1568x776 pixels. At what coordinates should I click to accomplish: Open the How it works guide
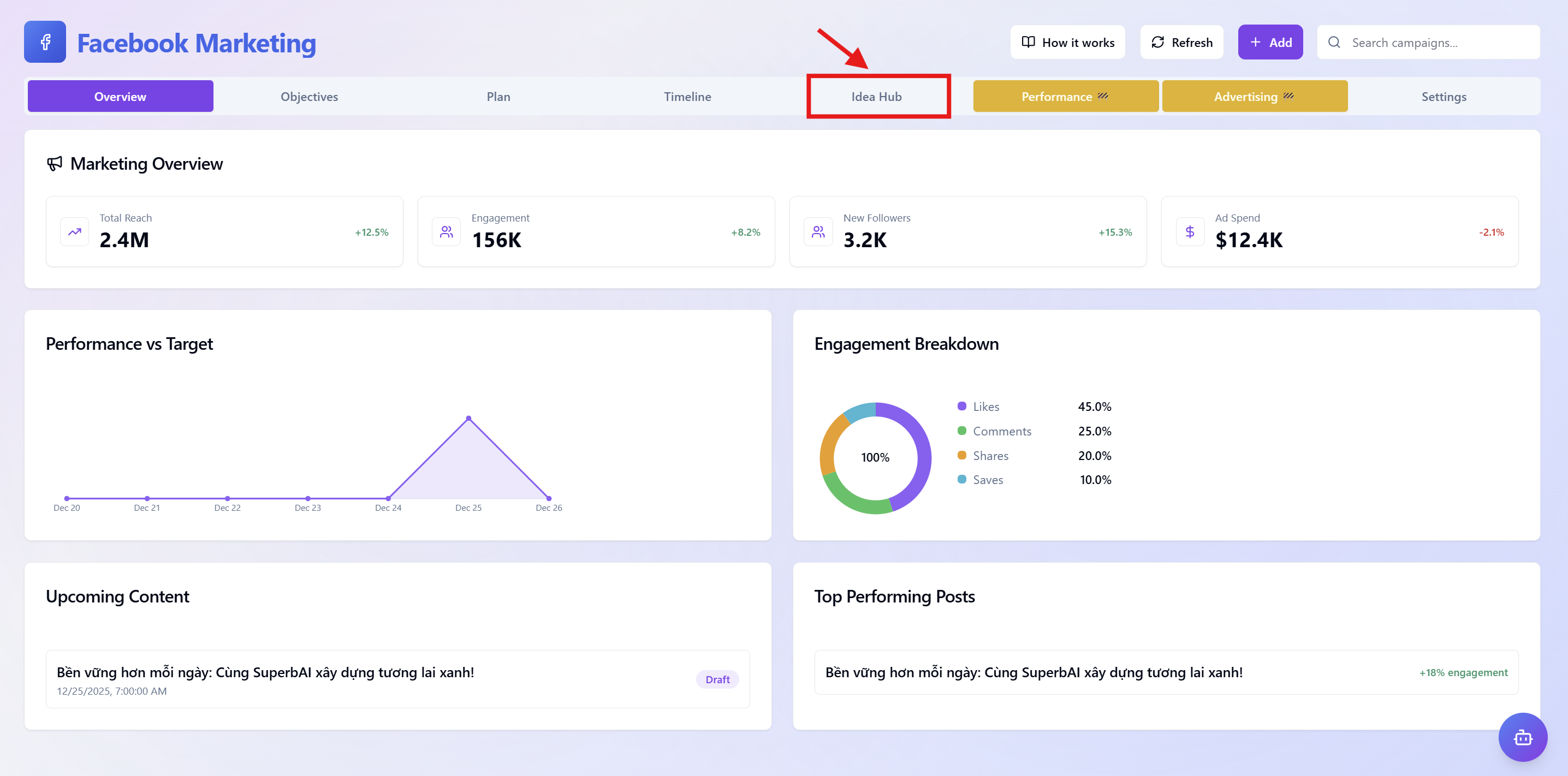pyautogui.click(x=1068, y=43)
